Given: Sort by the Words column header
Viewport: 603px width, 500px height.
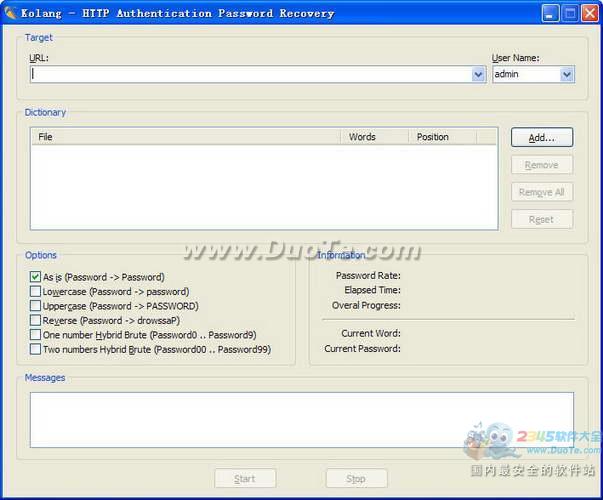Looking at the screenshot, I should [374, 137].
